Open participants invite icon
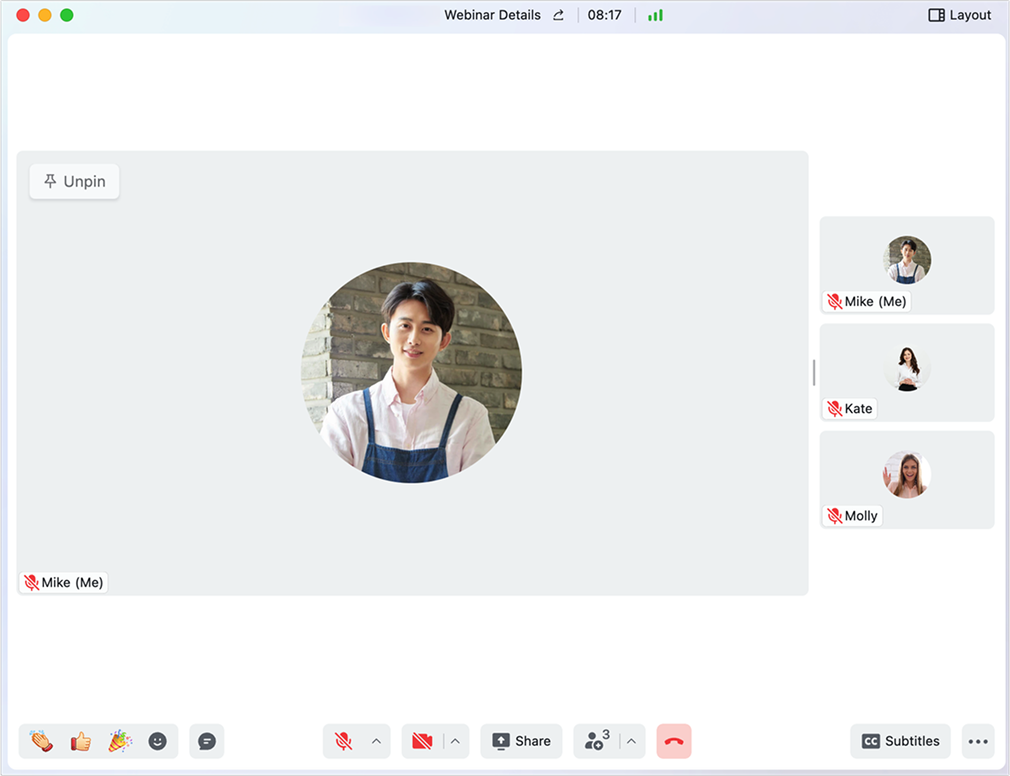 point(596,741)
